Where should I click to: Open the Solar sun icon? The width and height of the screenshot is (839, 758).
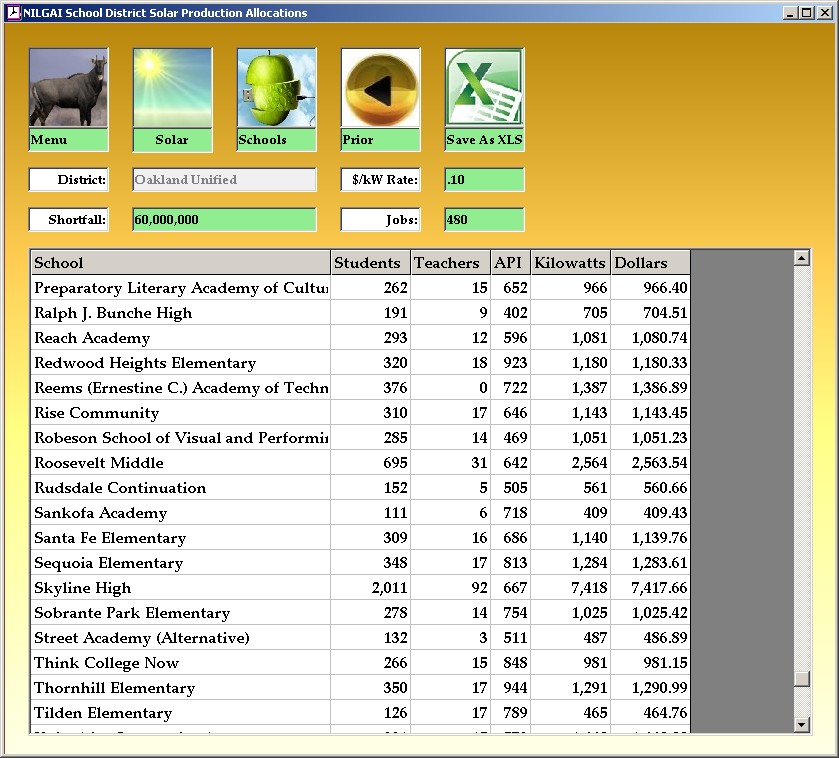click(172, 88)
